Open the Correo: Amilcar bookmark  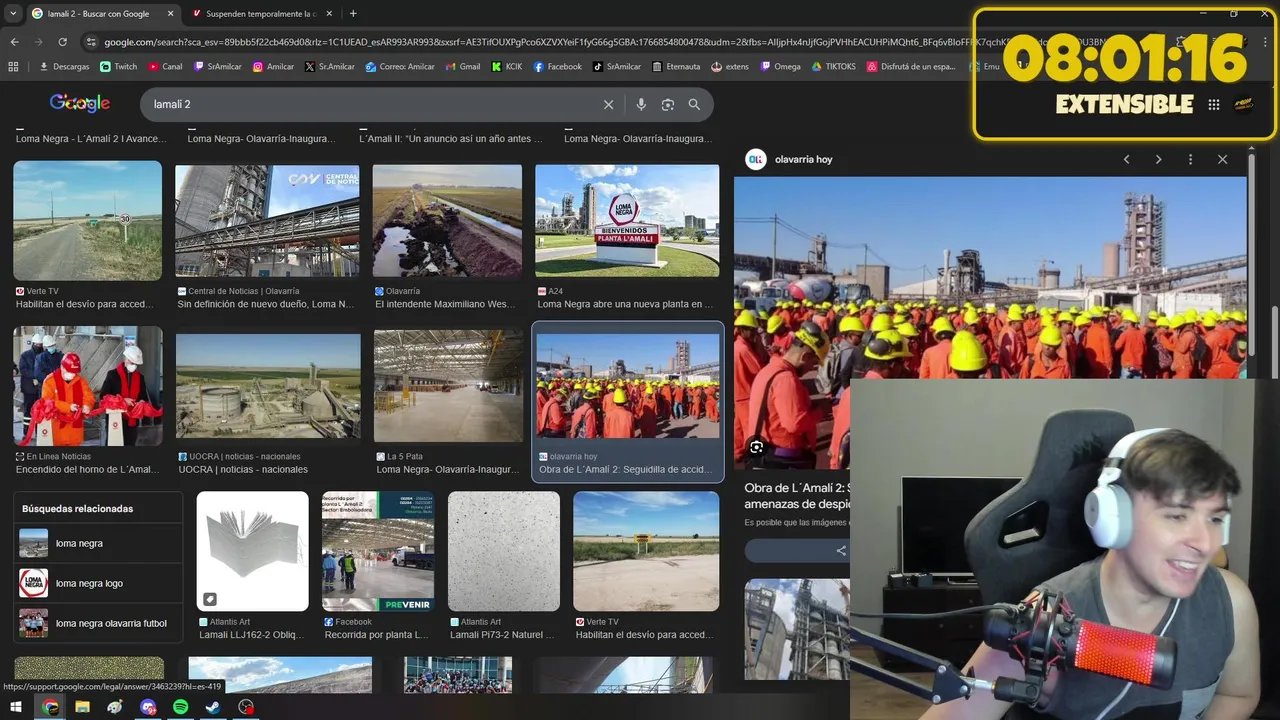point(400,67)
